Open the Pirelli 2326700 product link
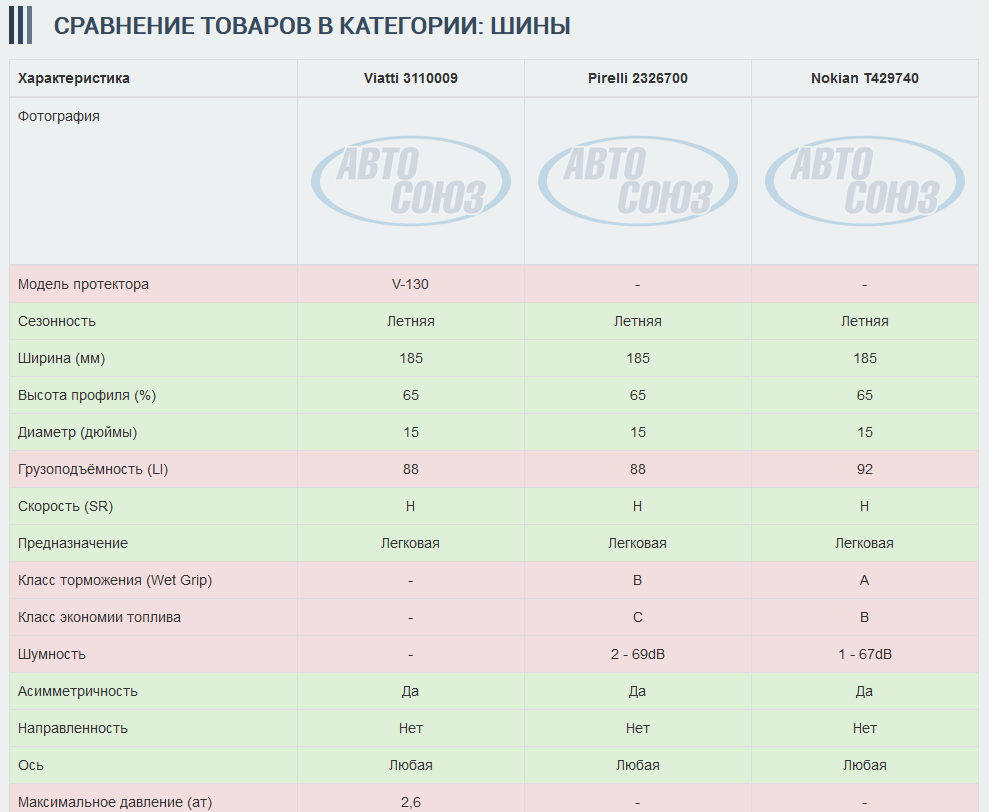Viewport: 989px width, 812px height. 637,78
